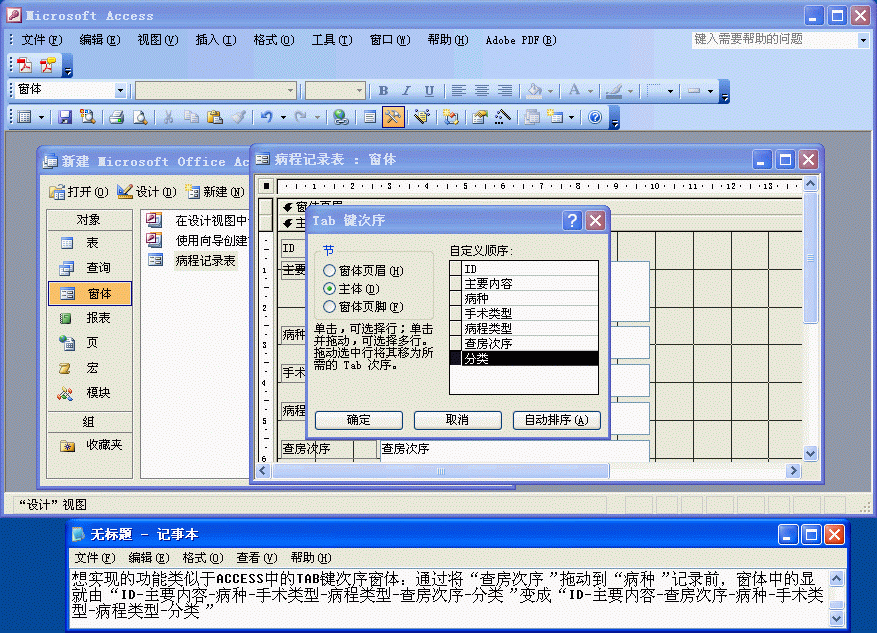877x633 pixels.
Task: Open the 文件 menu in Access
Action: [x=41, y=40]
